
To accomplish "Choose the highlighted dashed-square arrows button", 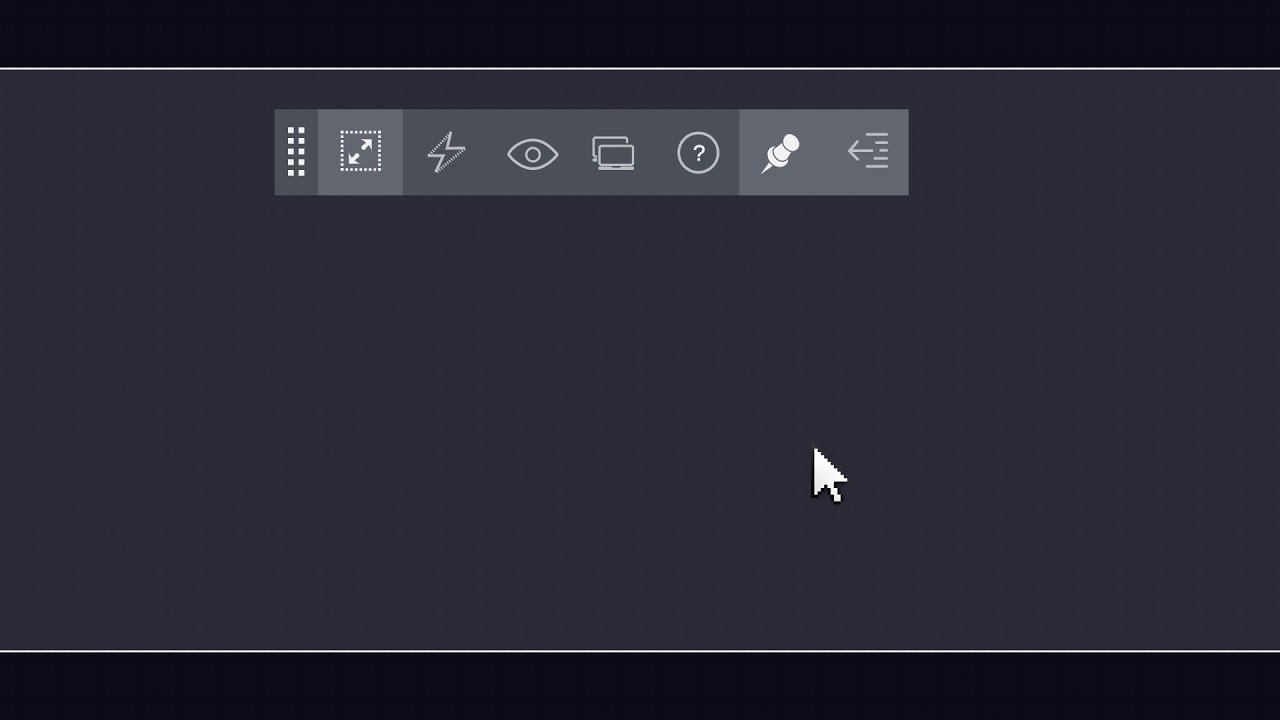I will pos(360,152).
